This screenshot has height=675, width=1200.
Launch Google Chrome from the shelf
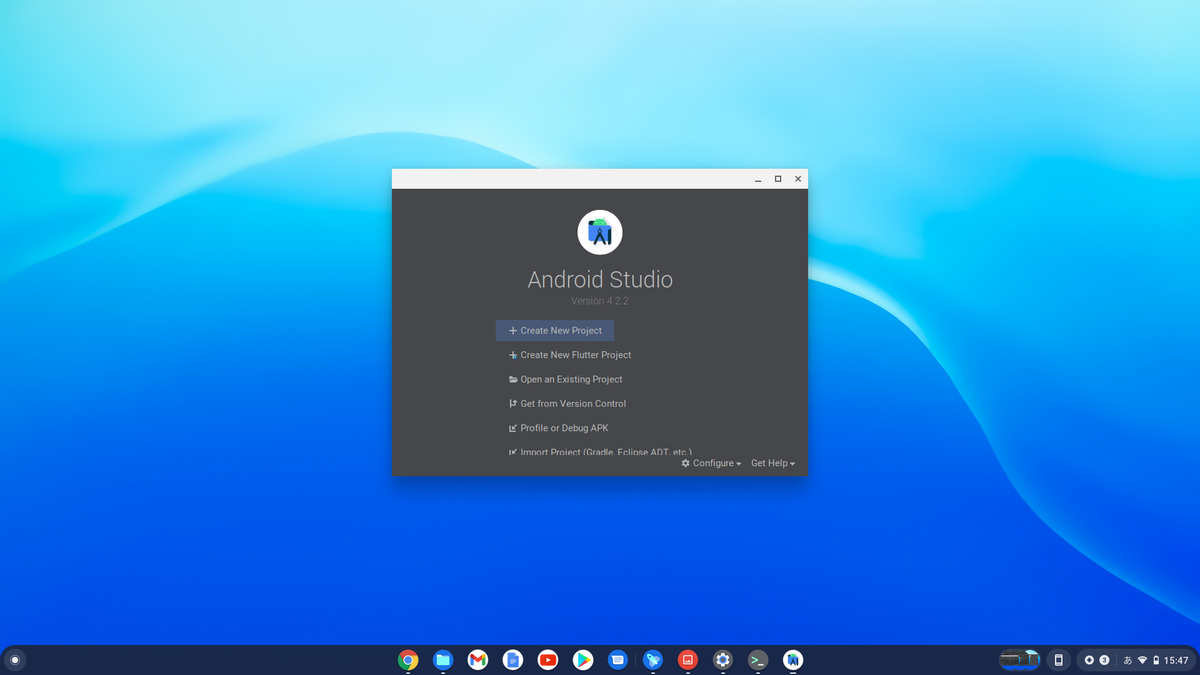point(408,660)
